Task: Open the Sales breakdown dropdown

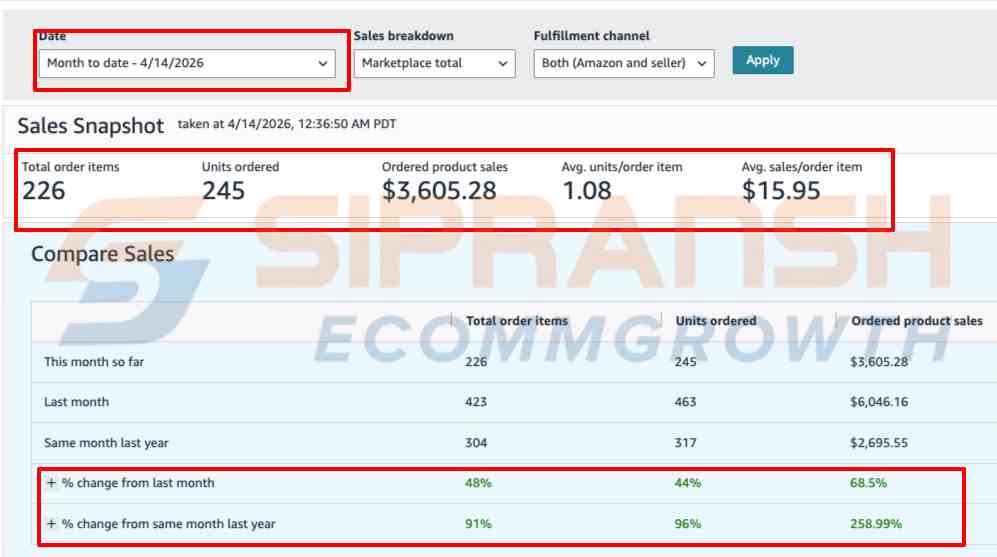Action: tap(434, 63)
